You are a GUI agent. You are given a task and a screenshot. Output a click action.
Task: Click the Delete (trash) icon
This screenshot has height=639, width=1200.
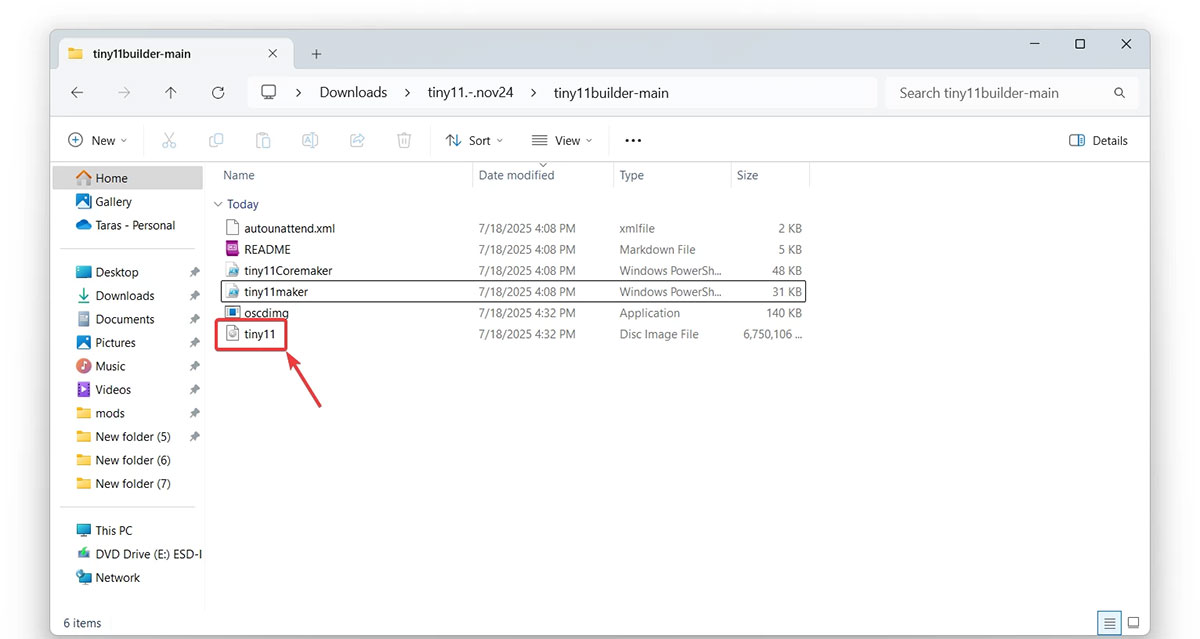pos(404,140)
